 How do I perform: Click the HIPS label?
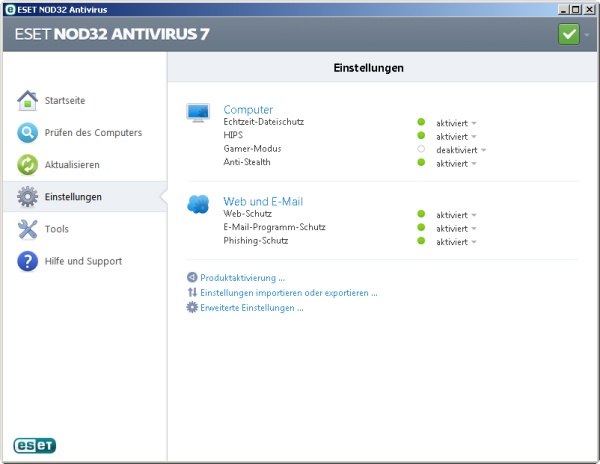[233, 135]
